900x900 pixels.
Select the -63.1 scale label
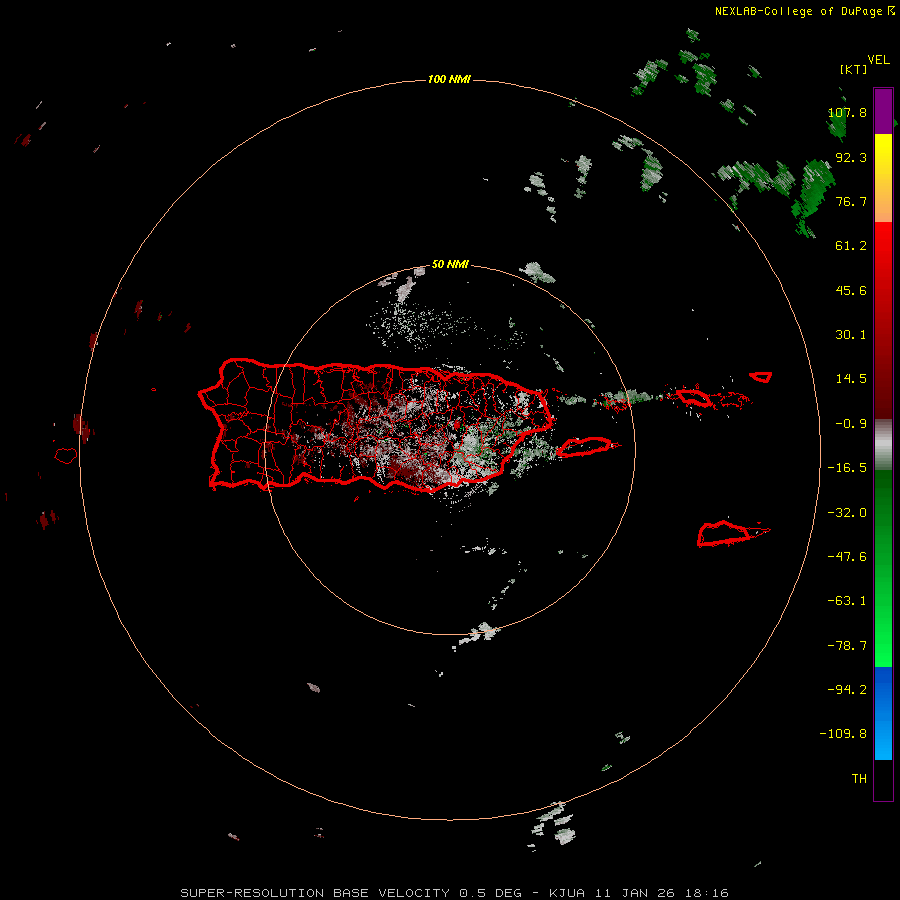click(x=847, y=601)
